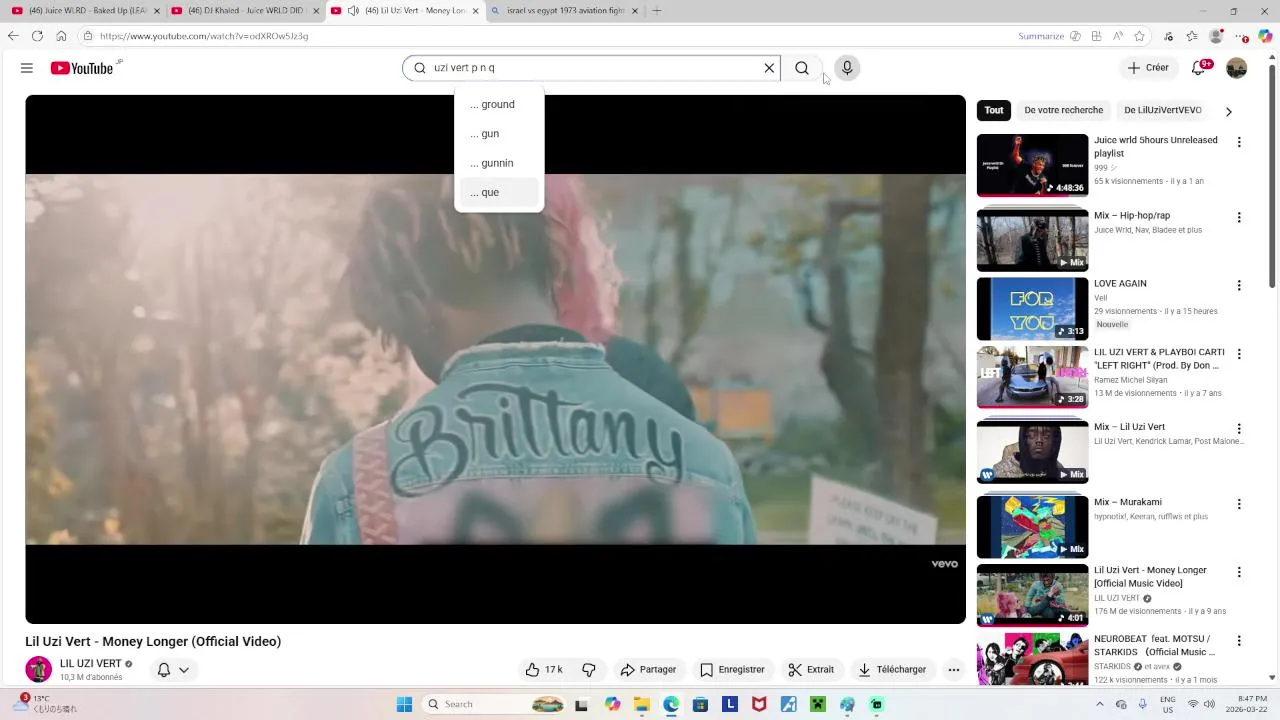Image resolution: width=1280 pixels, height=720 pixels.
Task: Close the Lil Uzi Vert Money Longer tab
Action: point(475,11)
